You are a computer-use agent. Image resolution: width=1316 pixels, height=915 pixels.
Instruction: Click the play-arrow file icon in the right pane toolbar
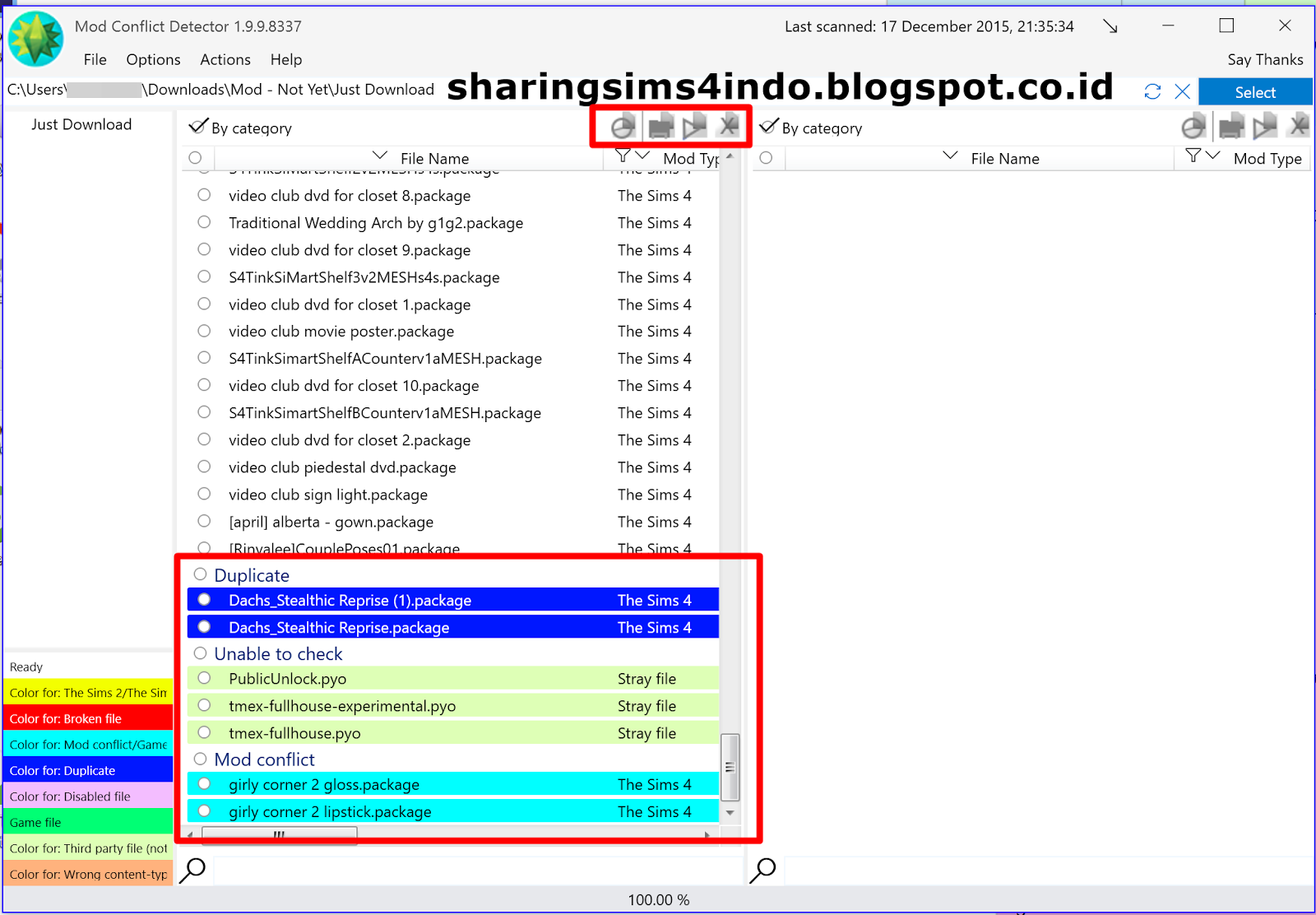click(x=1265, y=126)
